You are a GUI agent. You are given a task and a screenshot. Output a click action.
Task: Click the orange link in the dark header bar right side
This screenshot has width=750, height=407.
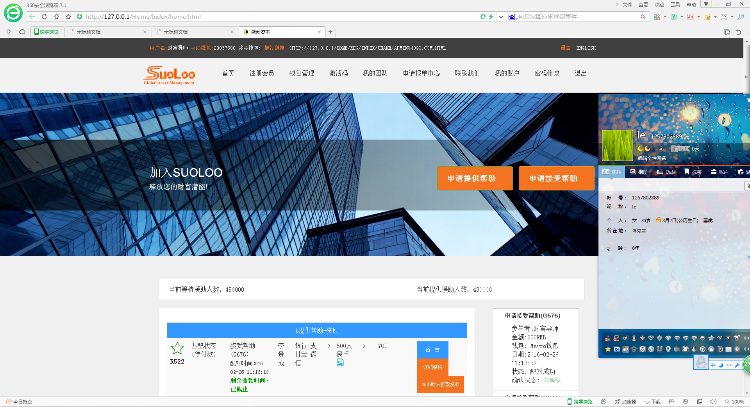[x=565, y=48]
